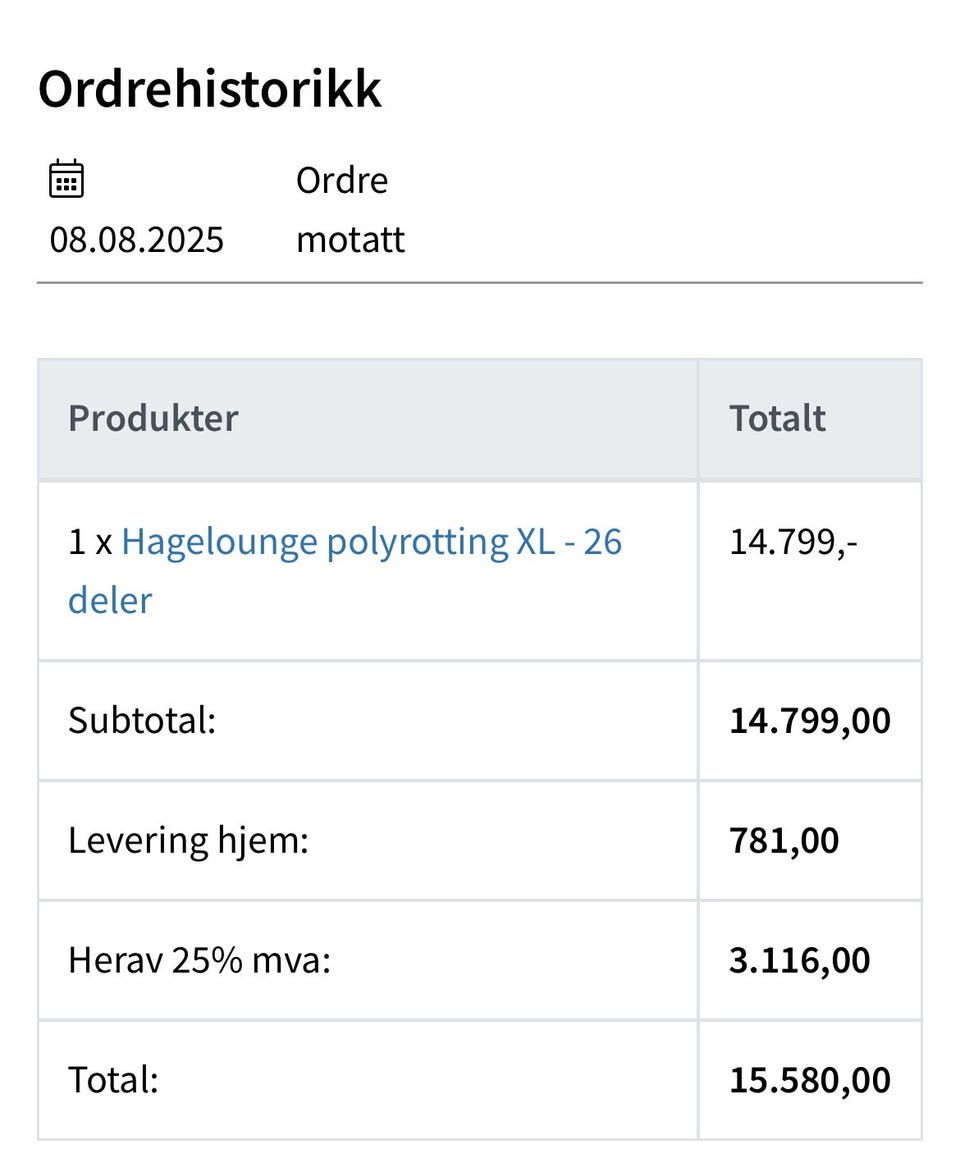Select the subtotal amount 14.799,00
Image resolution: width=960 pixels, height=1163 pixels.
(x=810, y=720)
